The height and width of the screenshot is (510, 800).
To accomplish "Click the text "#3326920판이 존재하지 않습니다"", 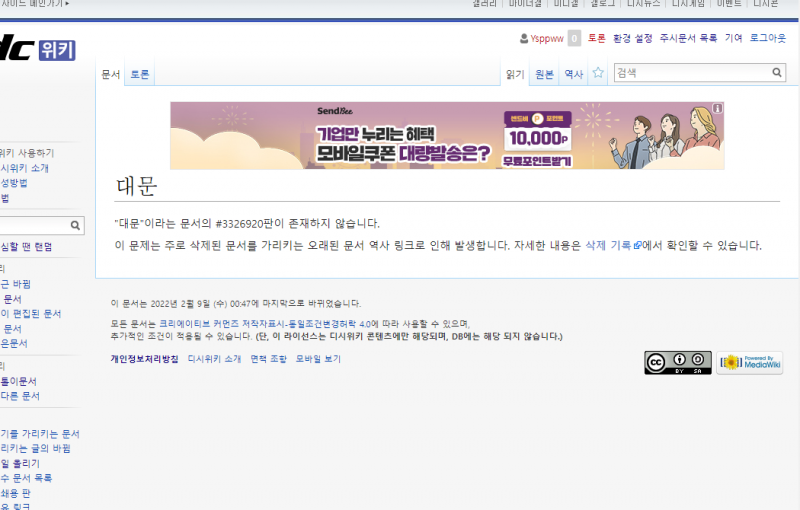I will click(x=297, y=224).
